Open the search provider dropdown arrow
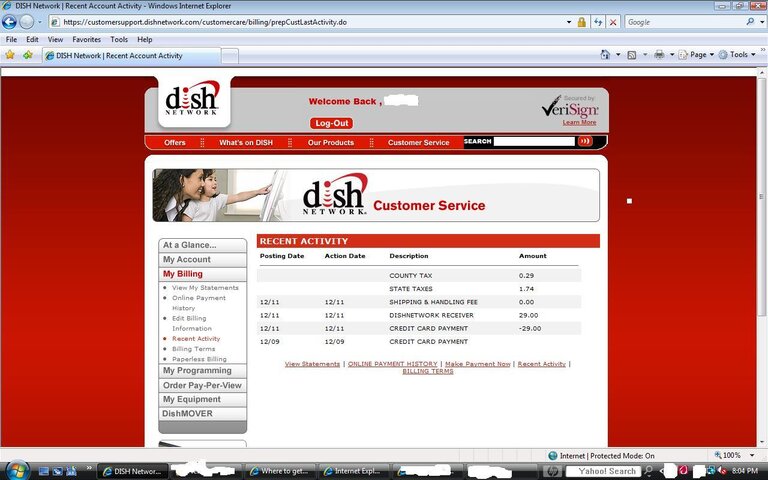 tap(762, 22)
